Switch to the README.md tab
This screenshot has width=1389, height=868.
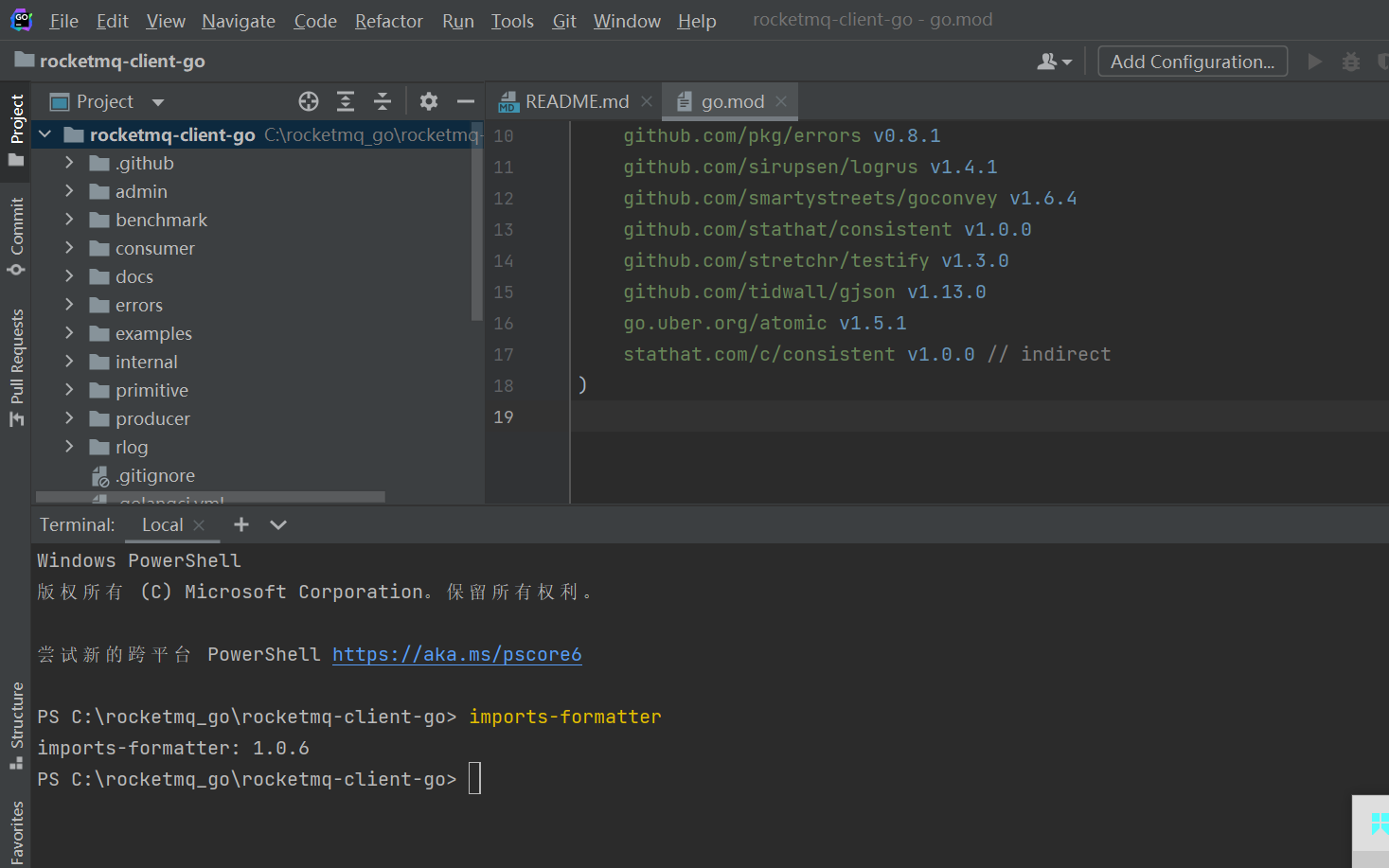(x=576, y=101)
